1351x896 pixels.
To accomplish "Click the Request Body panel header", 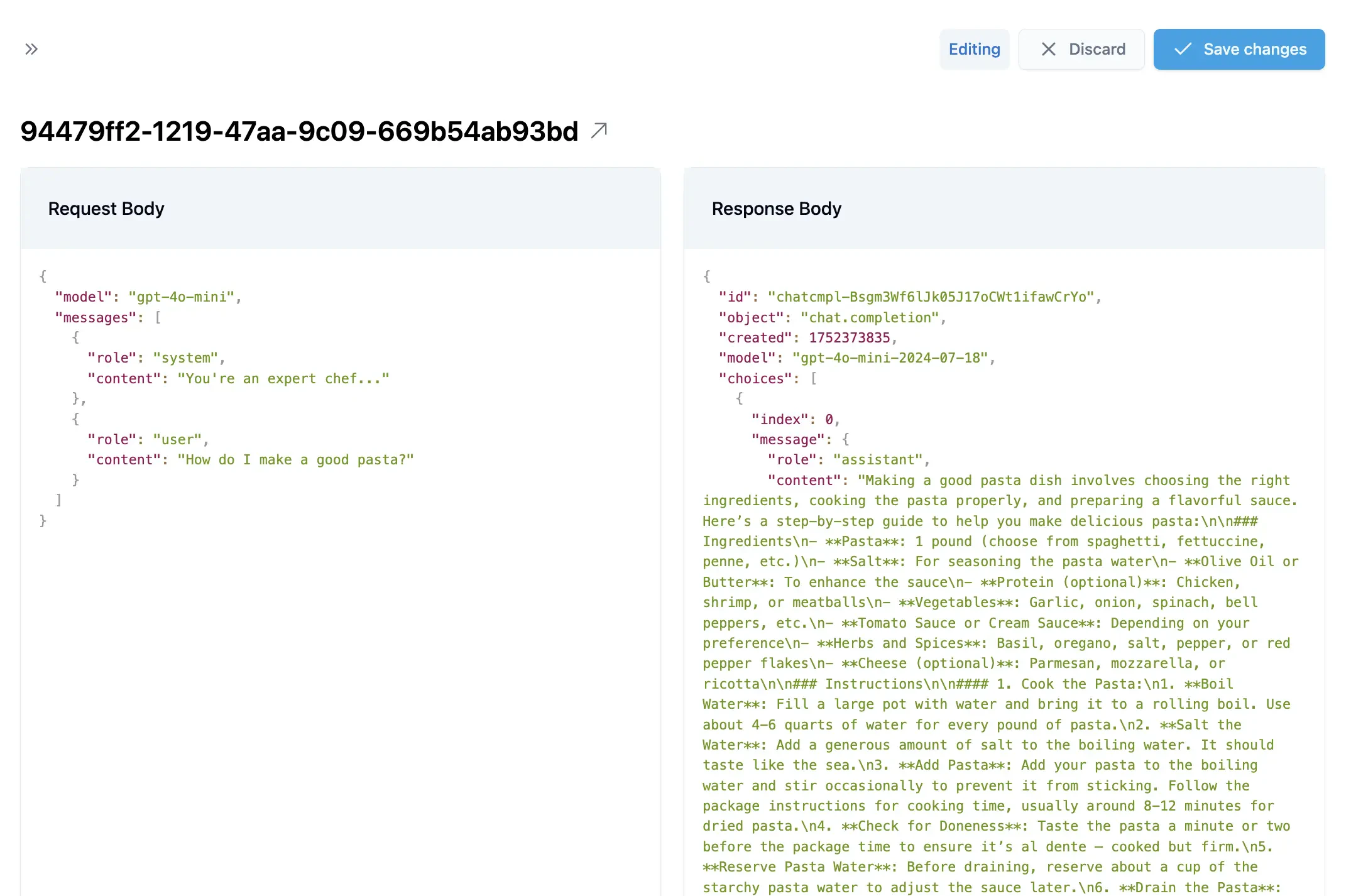I will (106, 208).
